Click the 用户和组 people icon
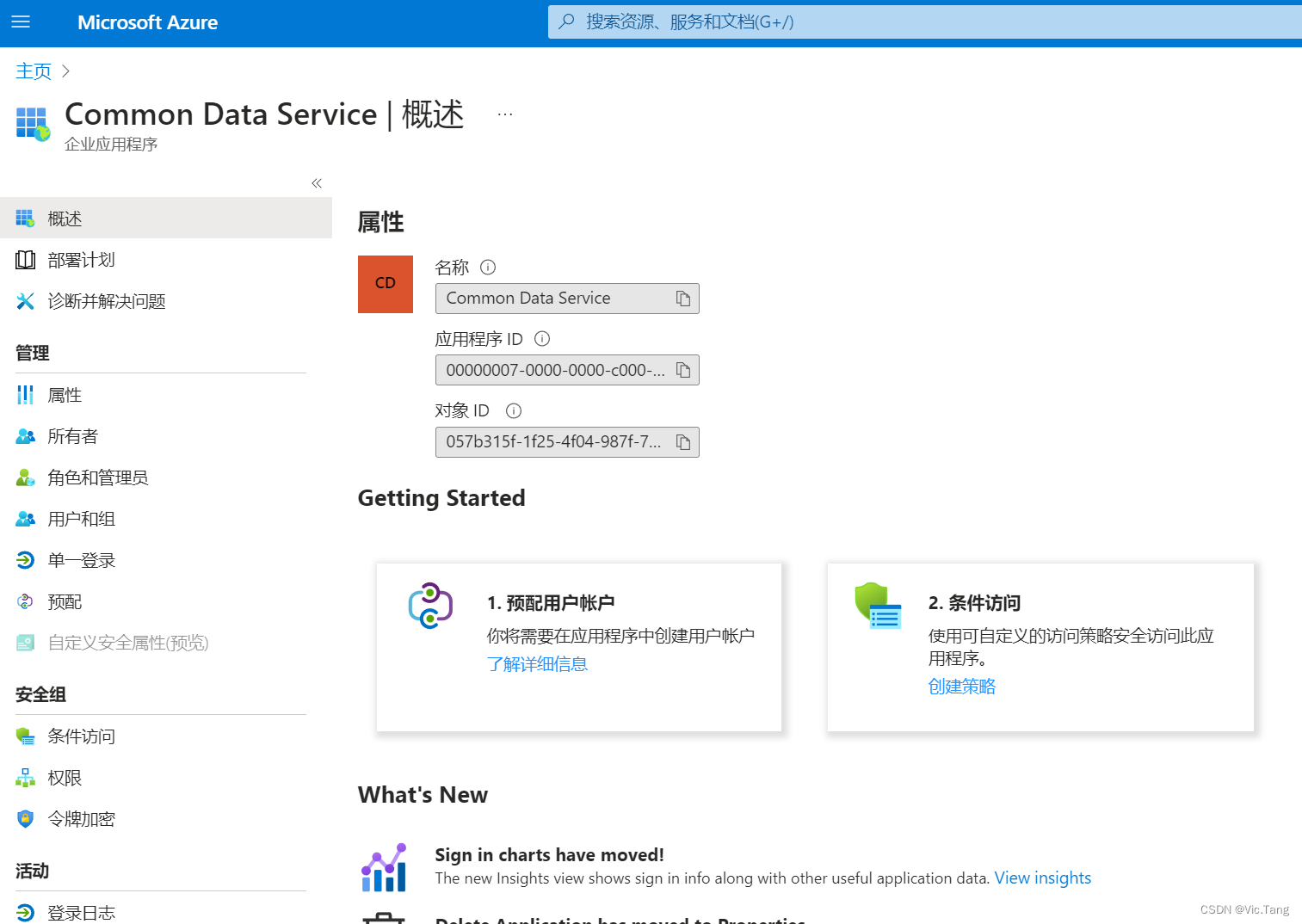 (x=26, y=519)
